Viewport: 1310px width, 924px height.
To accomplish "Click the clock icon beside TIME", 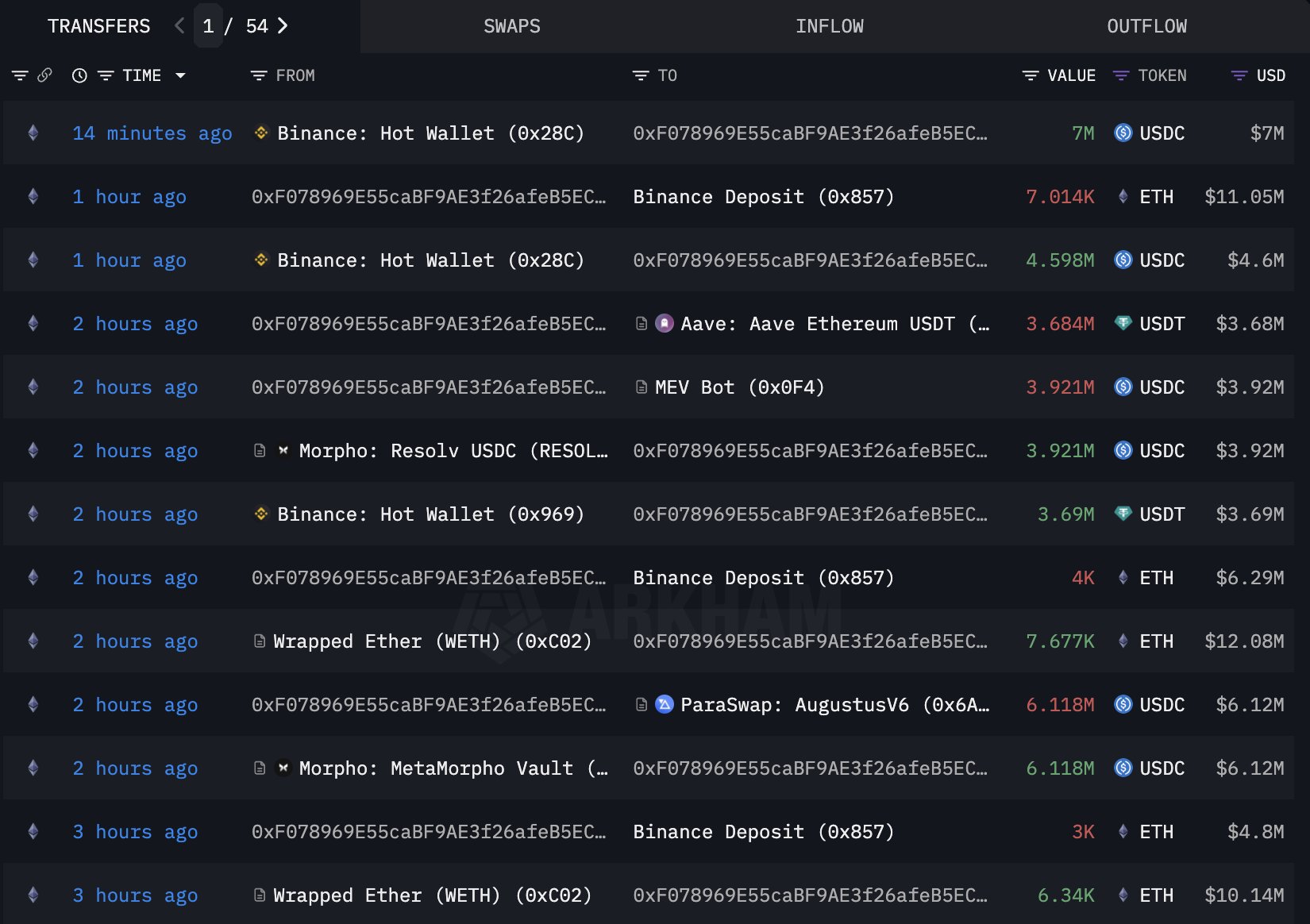I will pyautogui.click(x=79, y=75).
